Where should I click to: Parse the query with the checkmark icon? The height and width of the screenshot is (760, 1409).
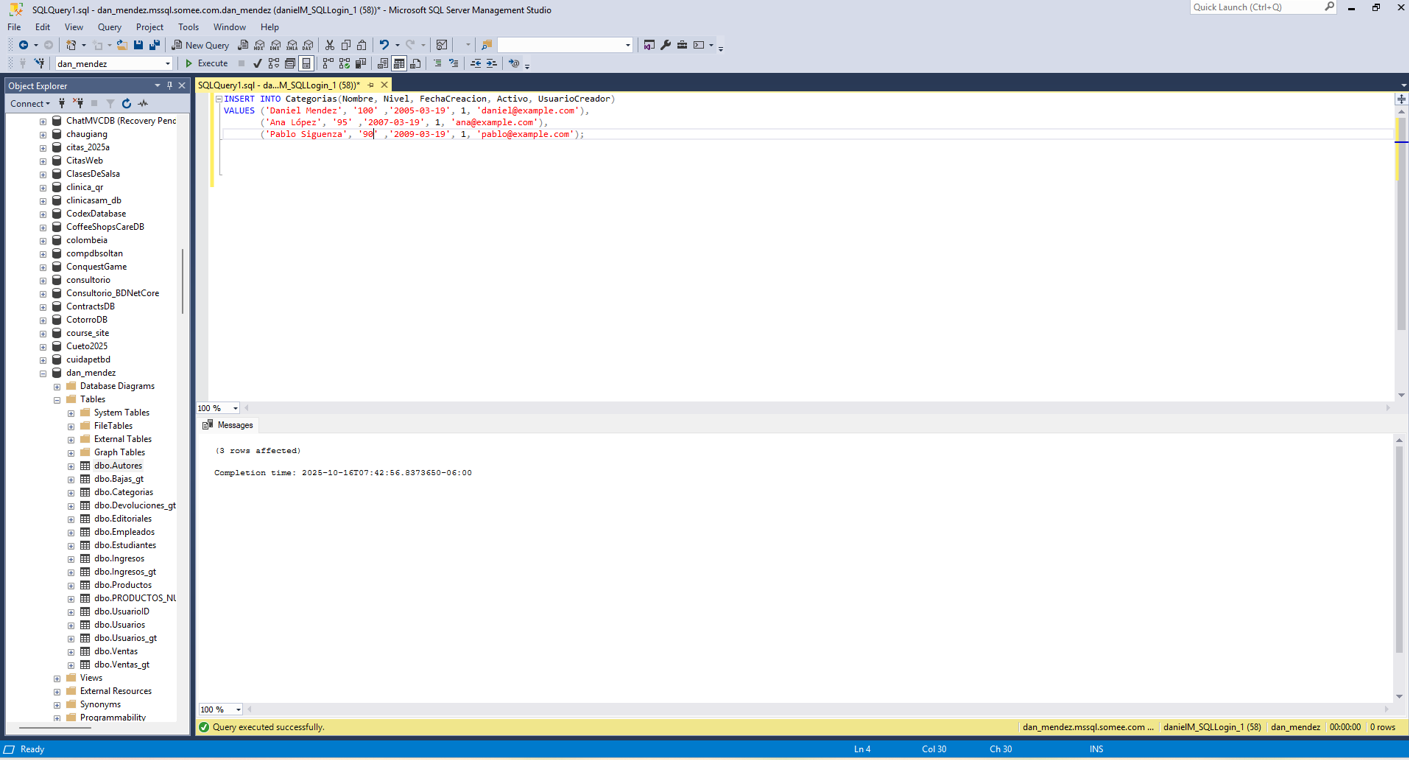tap(257, 63)
